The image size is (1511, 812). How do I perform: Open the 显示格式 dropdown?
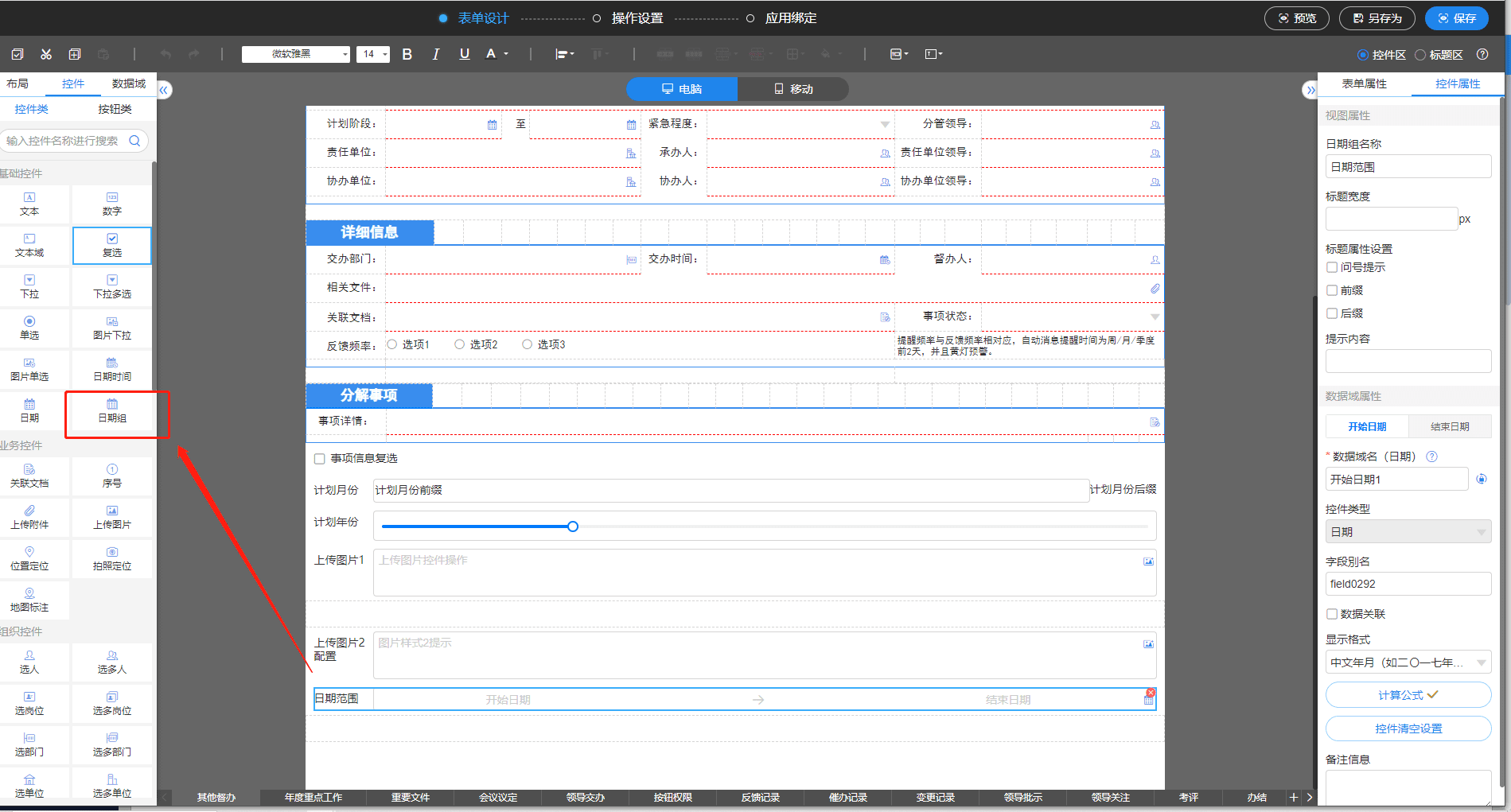pyautogui.click(x=1408, y=662)
